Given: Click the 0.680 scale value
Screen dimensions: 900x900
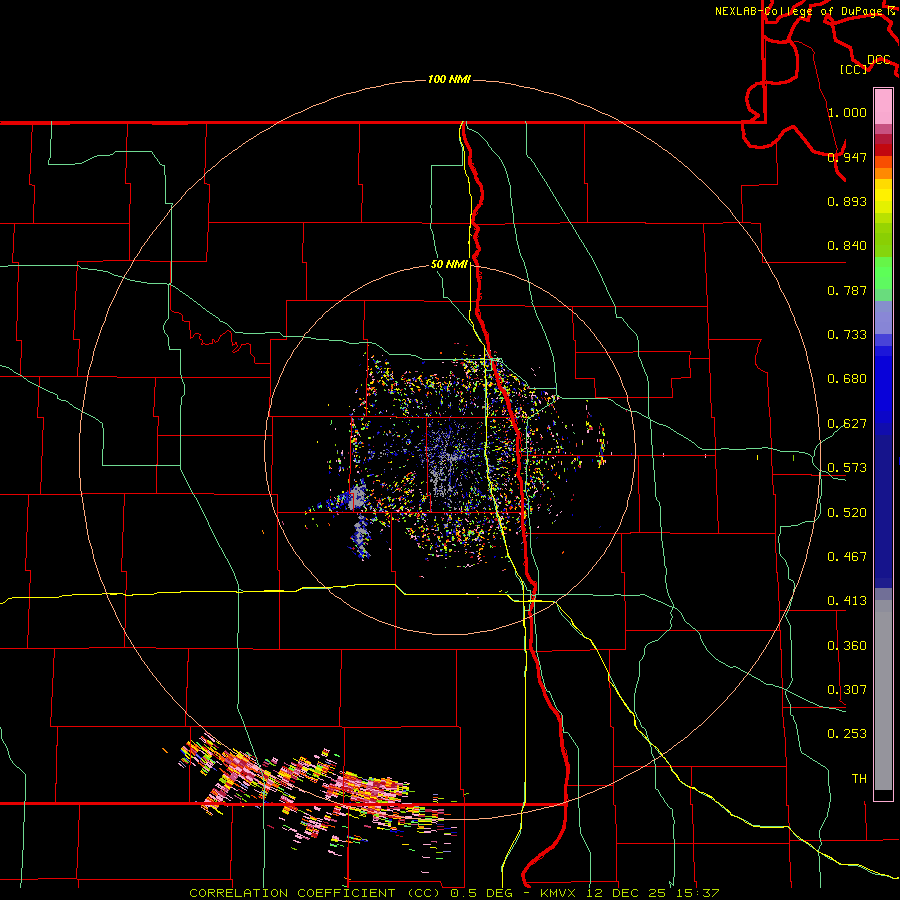Looking at the screenshot, I should click(x=847, y=379).
